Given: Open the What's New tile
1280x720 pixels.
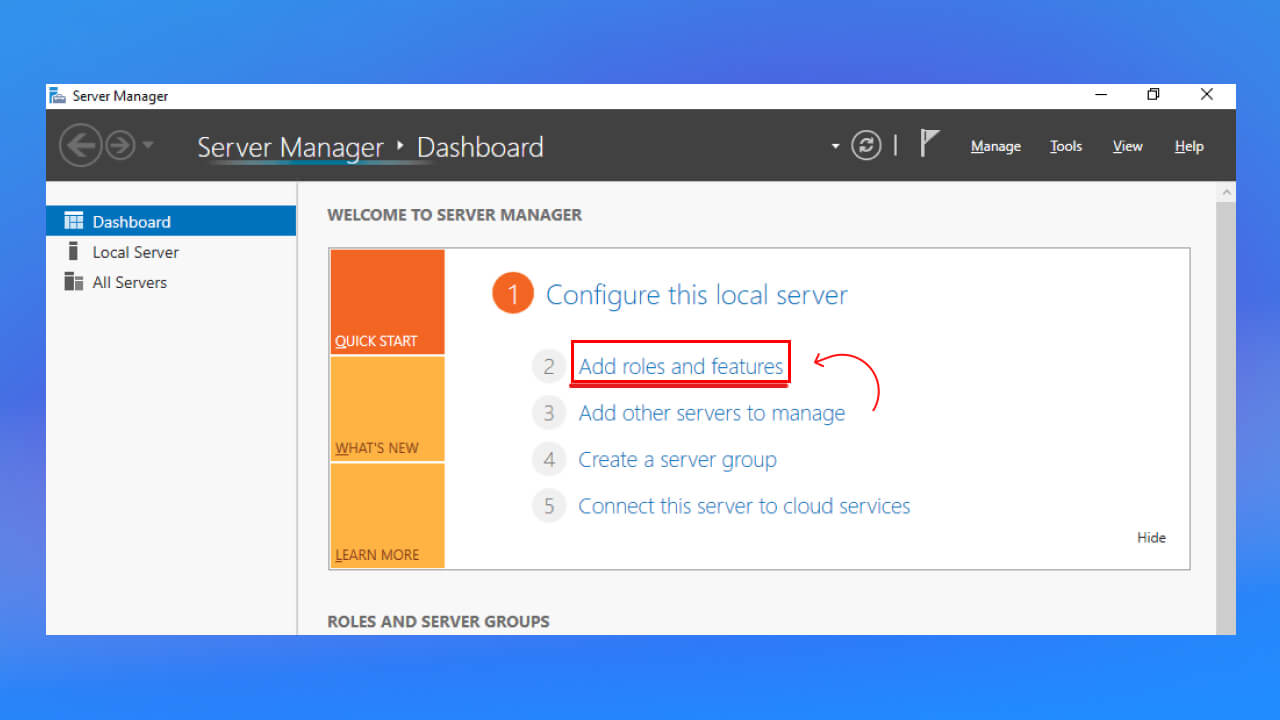Looking at the screenshot, I should pos(387,409).
